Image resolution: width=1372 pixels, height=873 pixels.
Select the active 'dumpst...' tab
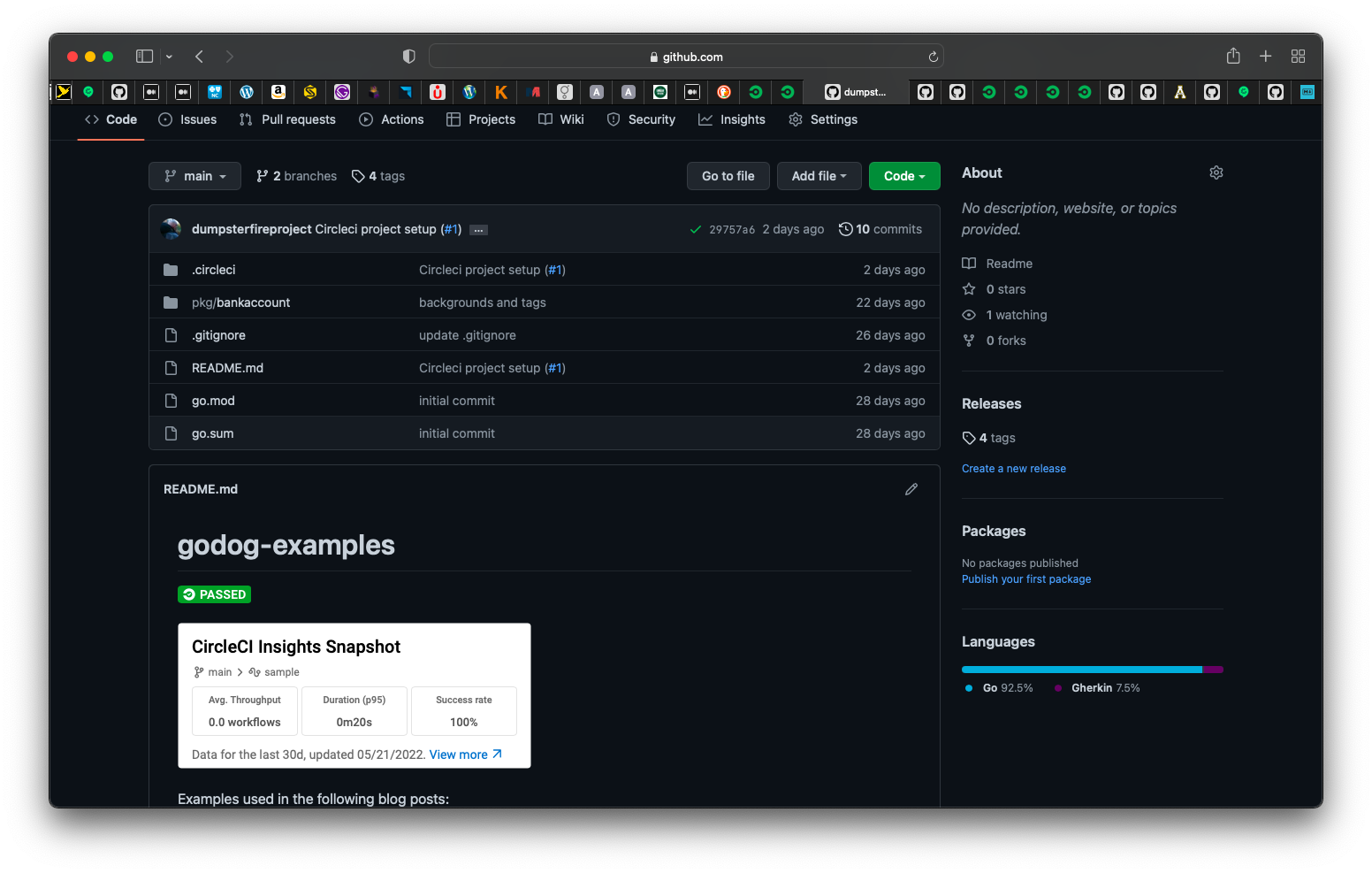pos(855,92)
